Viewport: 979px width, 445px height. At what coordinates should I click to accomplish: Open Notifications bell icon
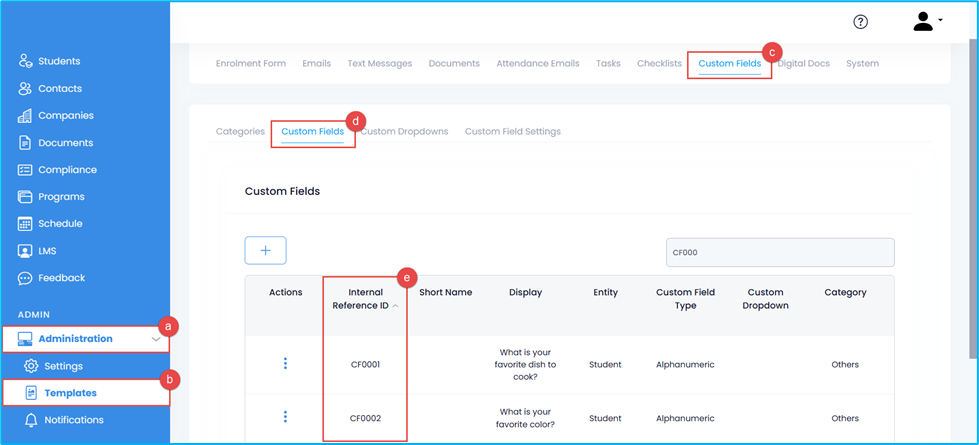tap(31, 420)
